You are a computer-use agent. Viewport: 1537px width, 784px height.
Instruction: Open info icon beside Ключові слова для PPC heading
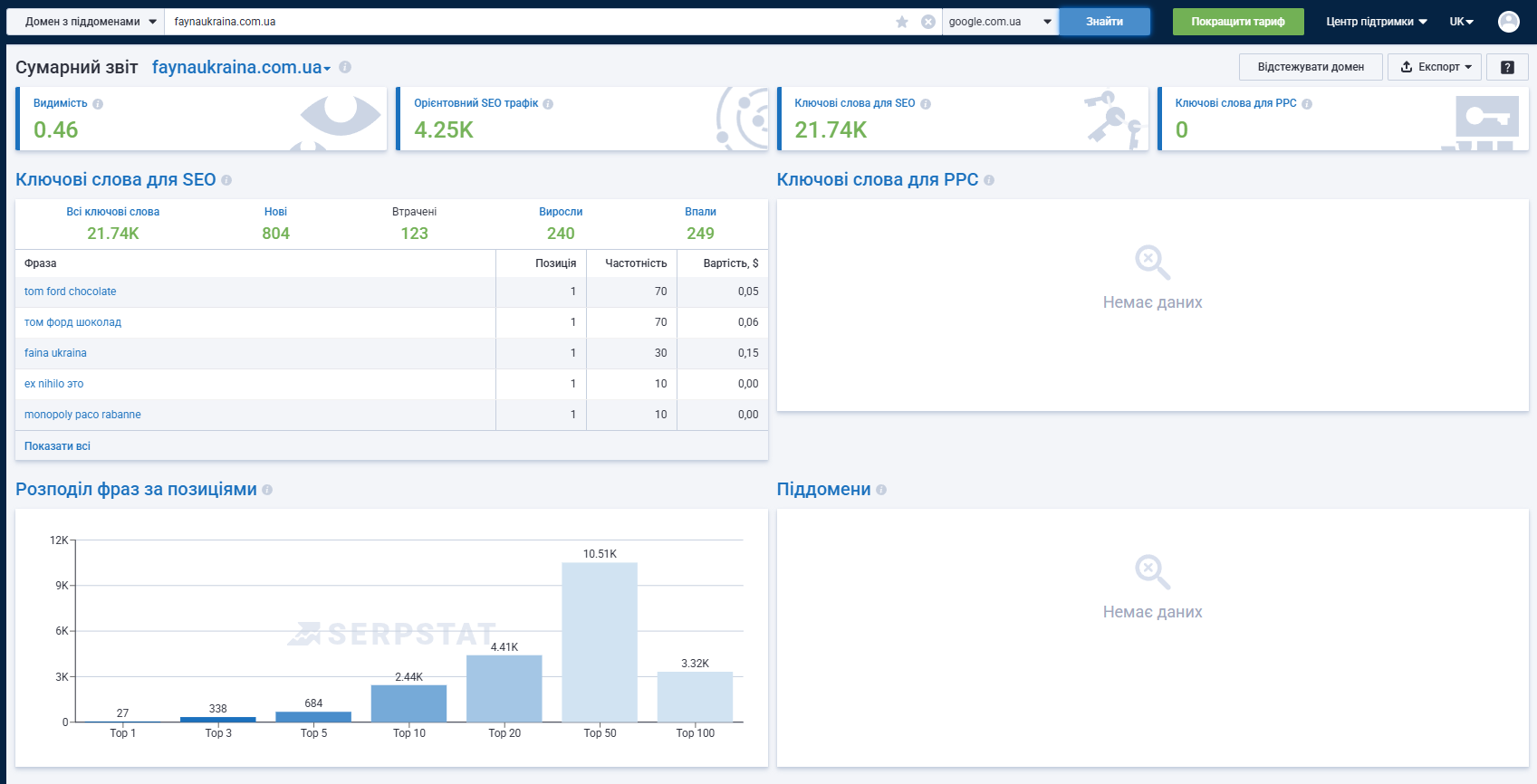point(989,180)
